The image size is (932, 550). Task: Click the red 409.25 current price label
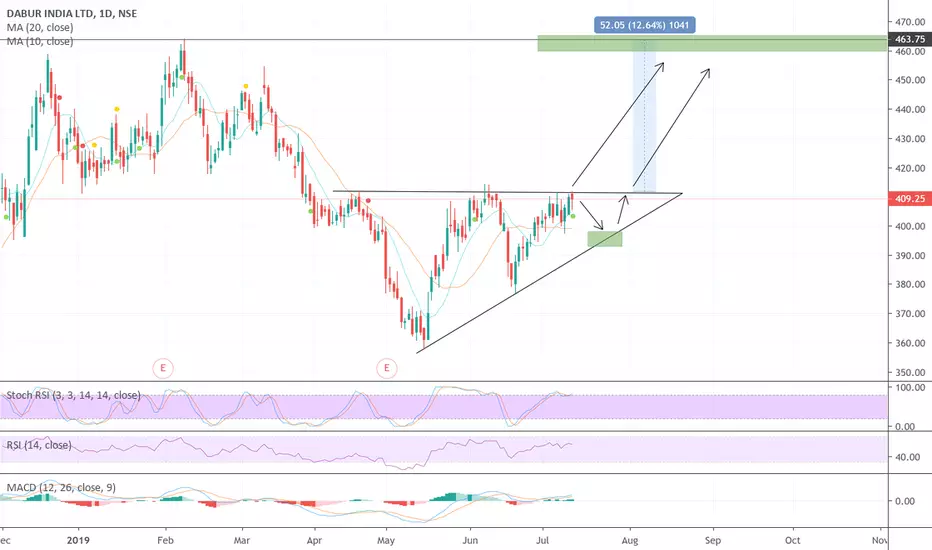tap(909, 199)
